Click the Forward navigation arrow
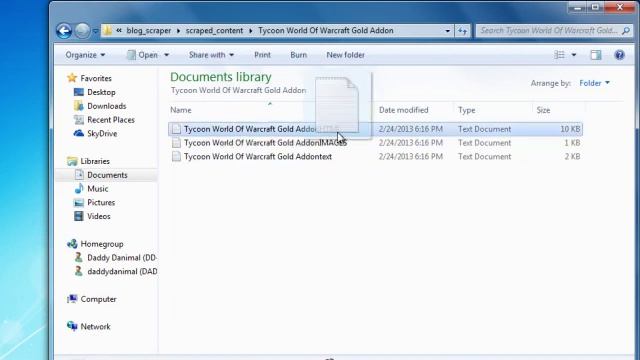 pos(82,31)
